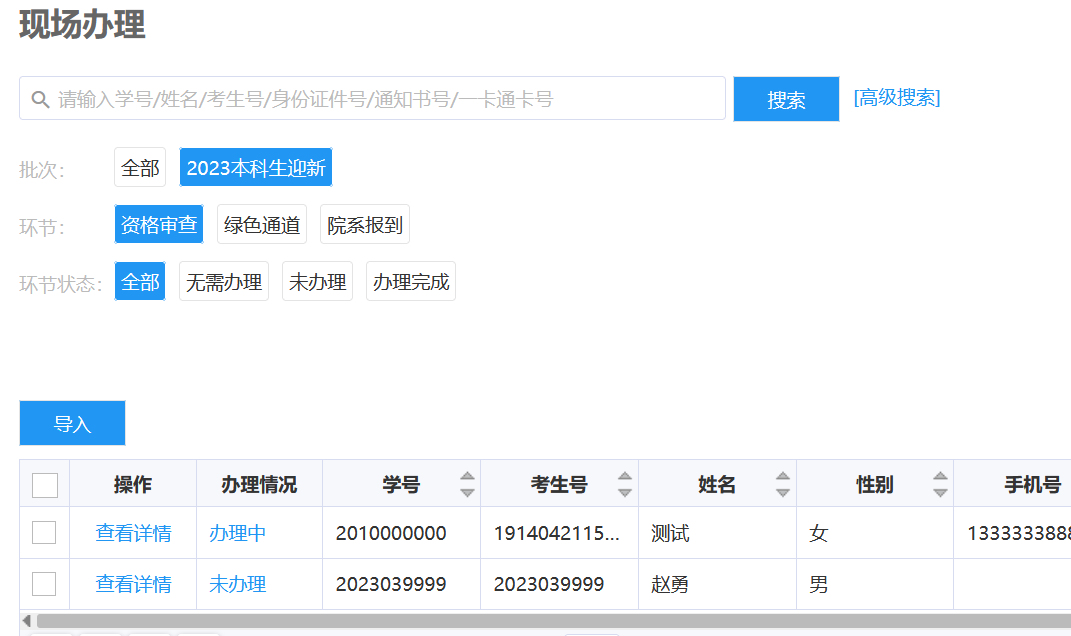Image resolution: width=1071 pixels, height=636 pixels.
Task: Click the 性别 column header
Action: 874,485
